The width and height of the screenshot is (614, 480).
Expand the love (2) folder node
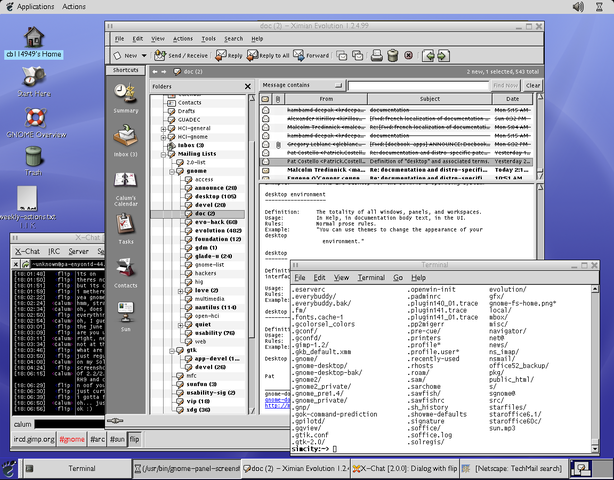point(181,291)
